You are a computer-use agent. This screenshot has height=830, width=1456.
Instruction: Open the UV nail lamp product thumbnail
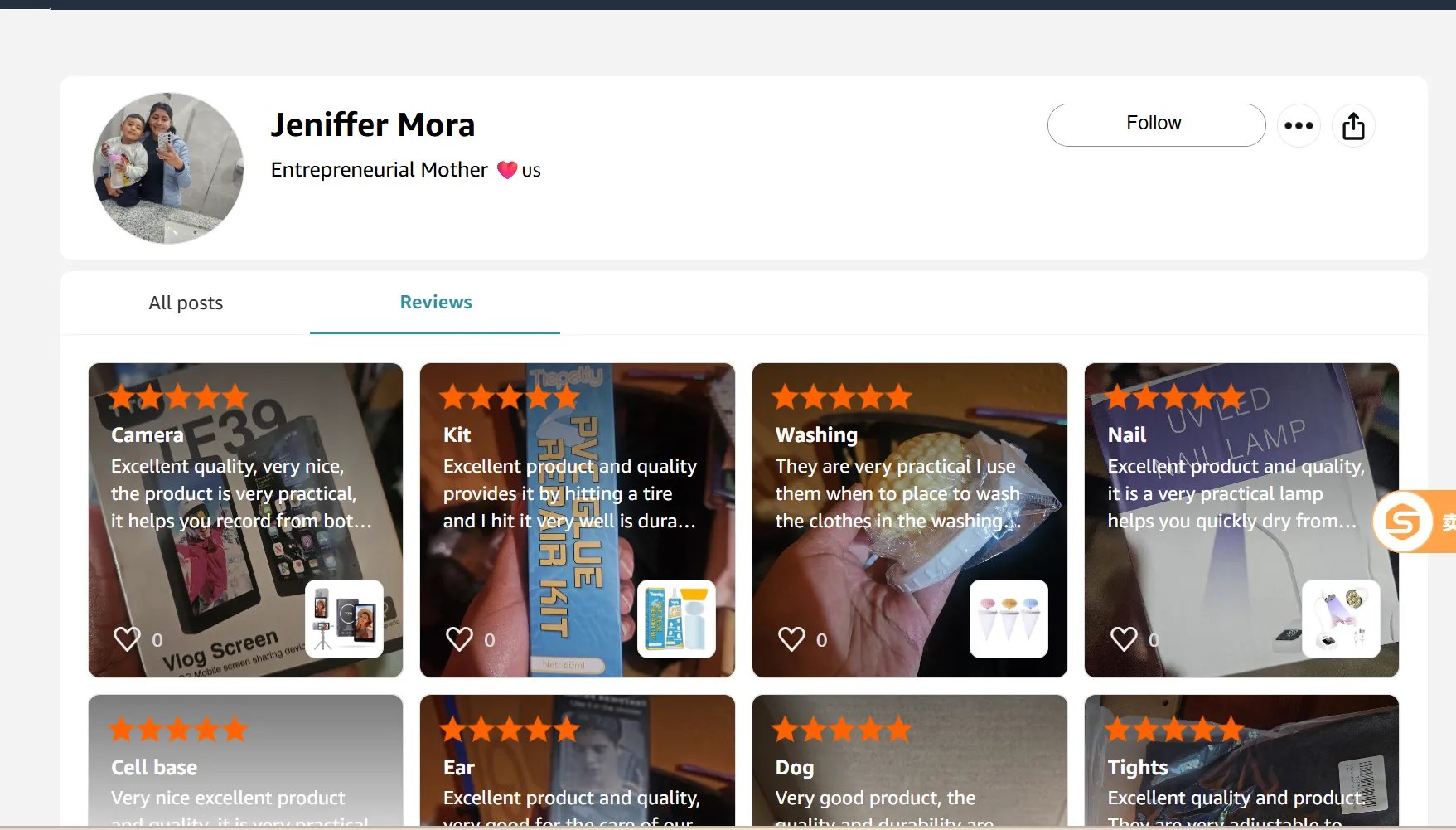[1341, 619]
